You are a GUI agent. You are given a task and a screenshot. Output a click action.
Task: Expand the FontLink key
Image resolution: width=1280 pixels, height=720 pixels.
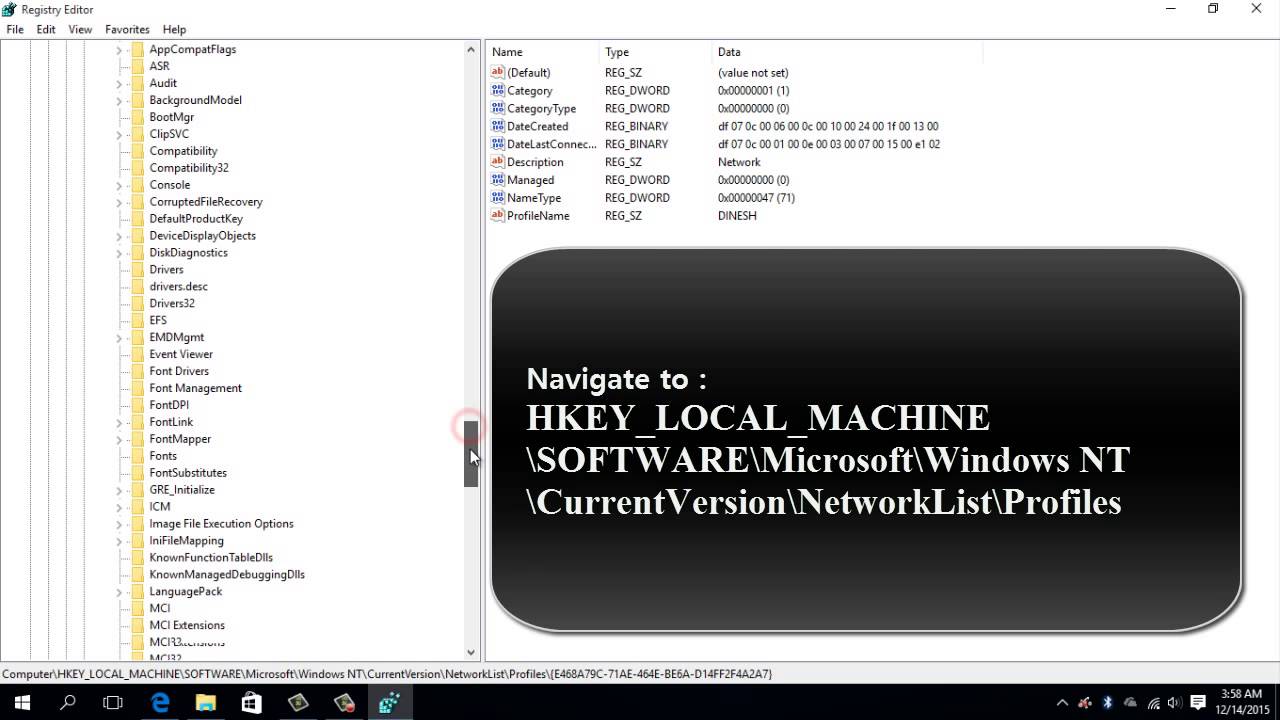click(x=119, y=423)
